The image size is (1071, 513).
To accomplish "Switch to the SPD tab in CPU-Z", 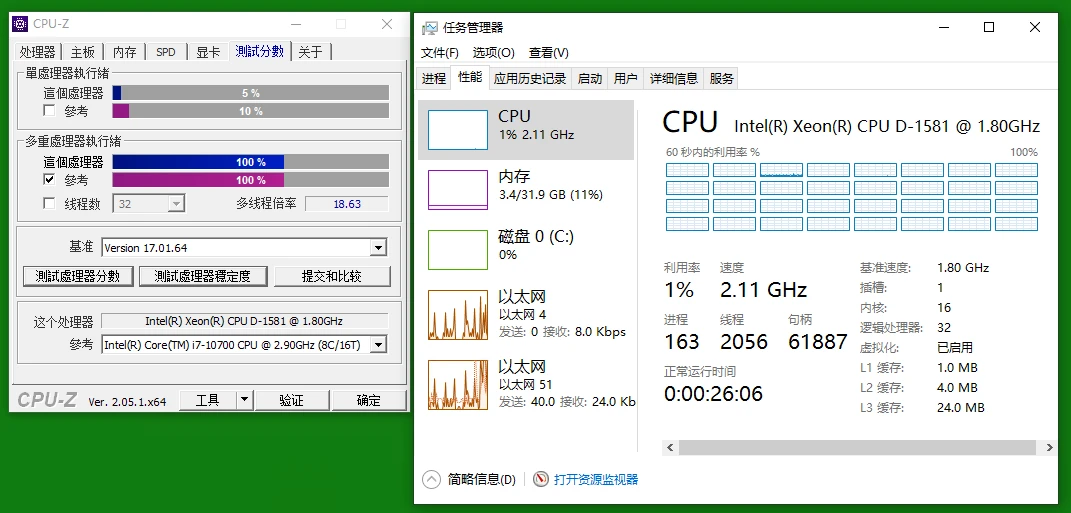I will (x=166, y=52).
